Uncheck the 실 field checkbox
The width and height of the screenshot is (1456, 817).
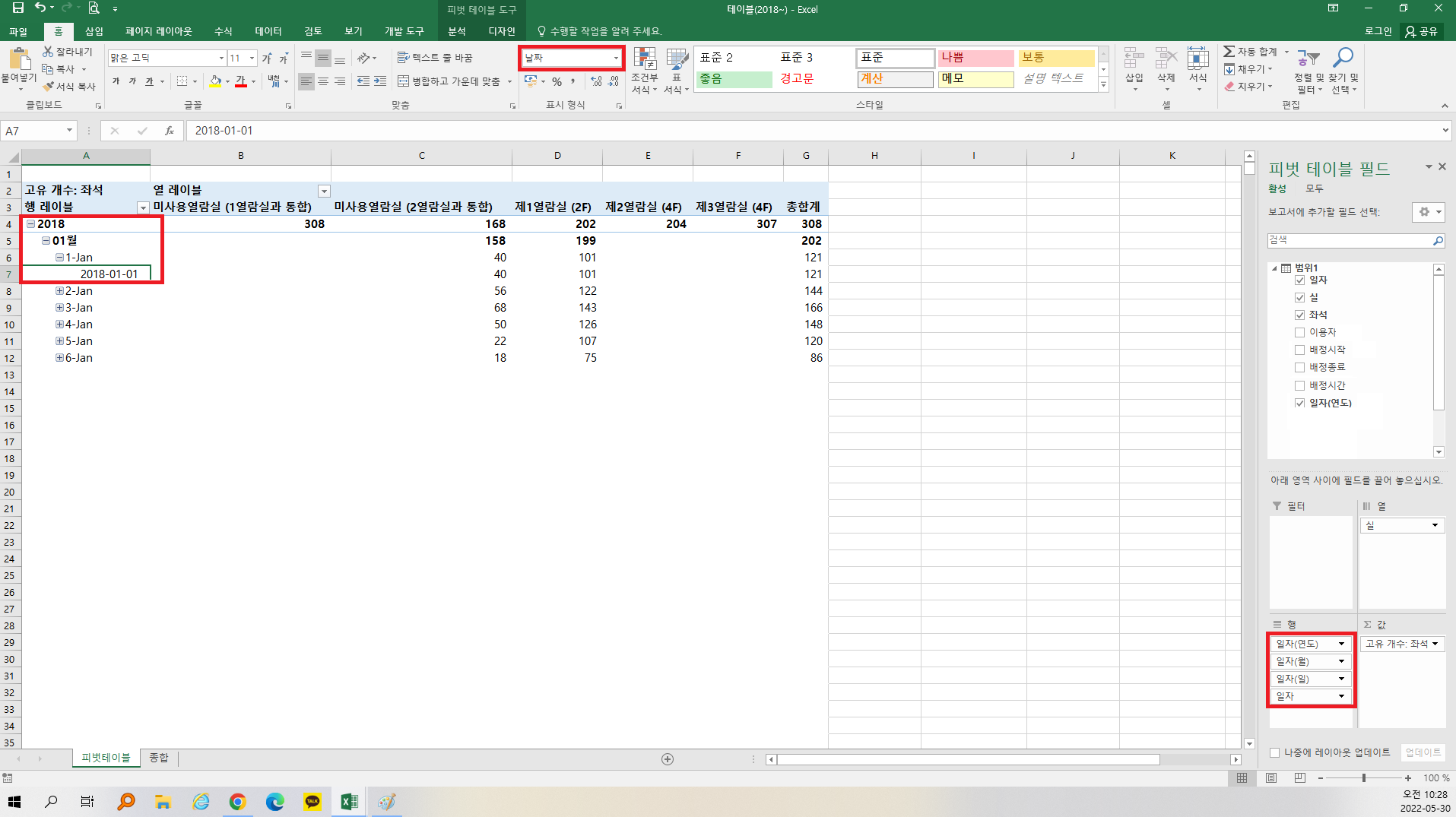1299,298
